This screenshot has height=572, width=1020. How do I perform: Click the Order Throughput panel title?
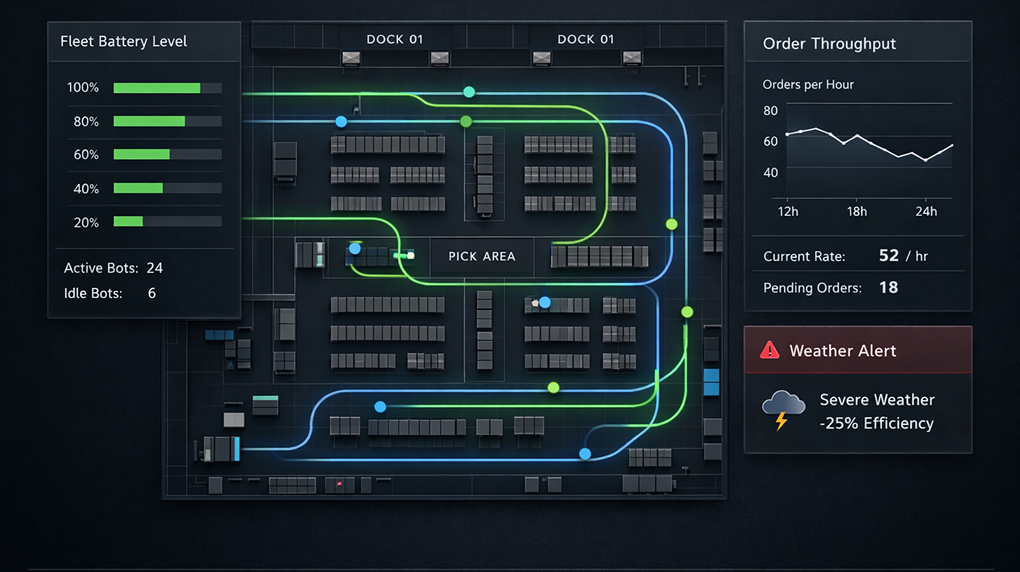point(829,44)
